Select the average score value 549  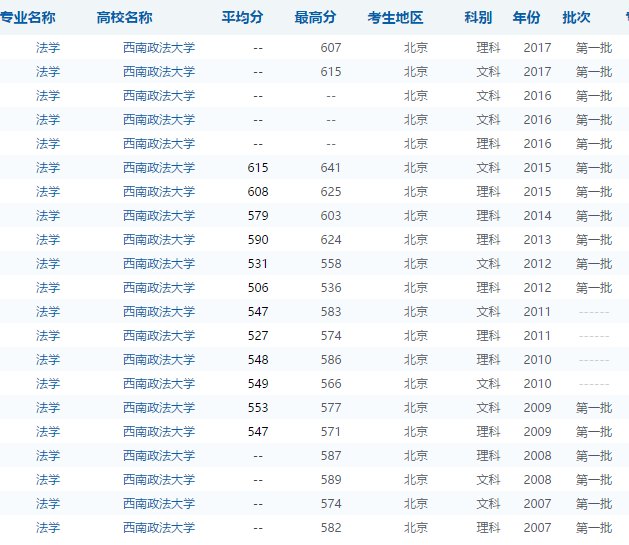[258, 384]
